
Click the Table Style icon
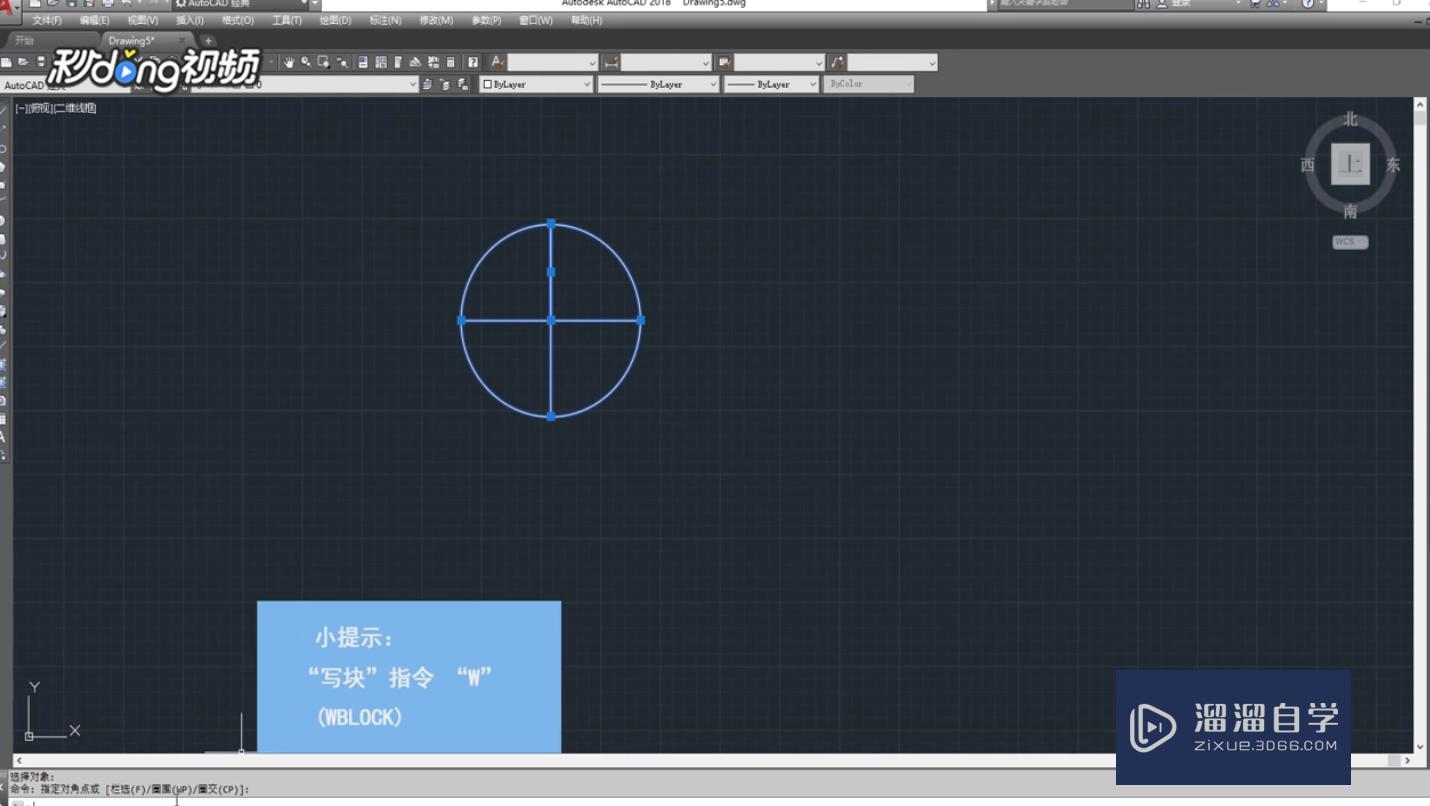[724, 62]
